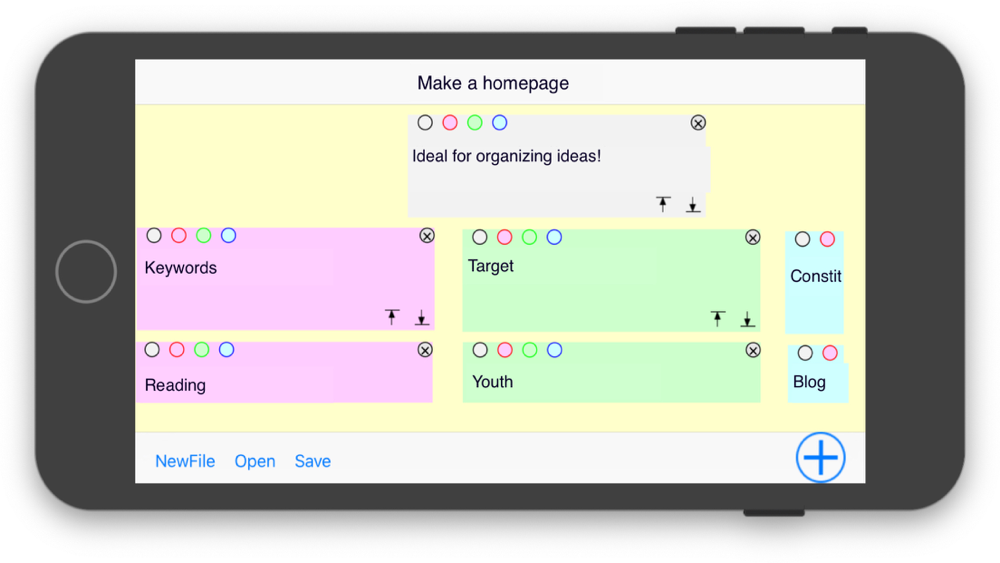Close the 'Ideal for organizing ideas!' note

698,123
